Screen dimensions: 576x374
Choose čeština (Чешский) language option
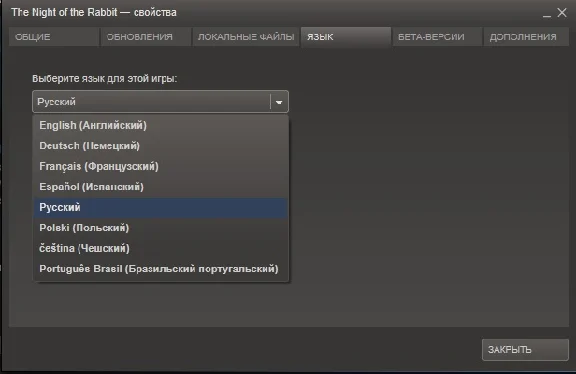pyautogui.click(x=160, y=248)
